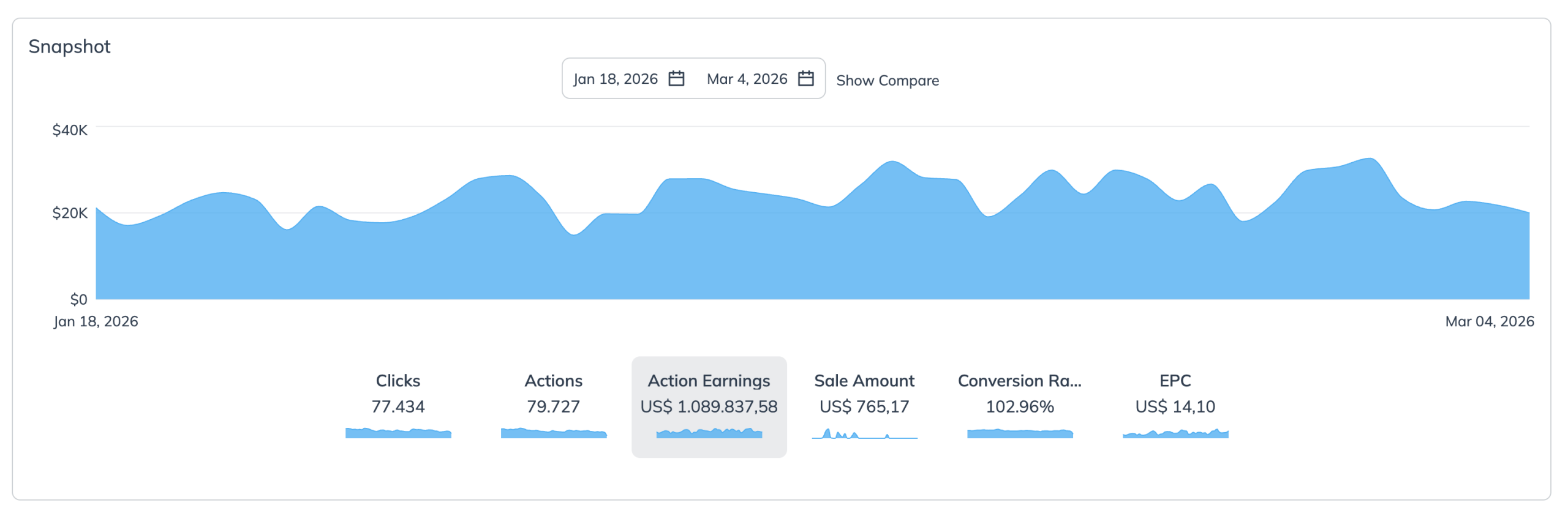Screen dimensions: 1568x516
Task: Select the Action Earnings metric label
Action: click(x=709, y=381)
